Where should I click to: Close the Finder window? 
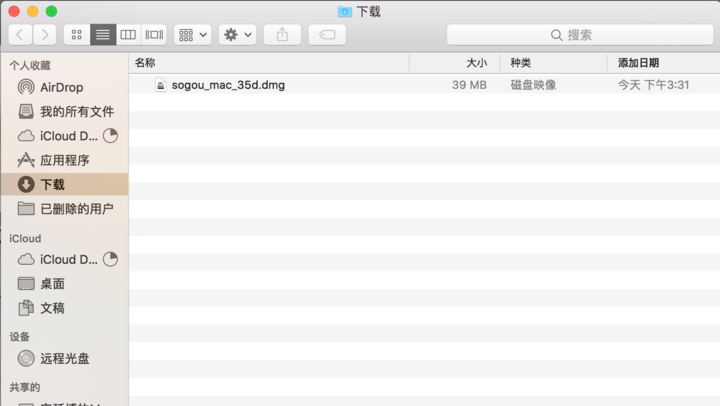tap(14, 11)
